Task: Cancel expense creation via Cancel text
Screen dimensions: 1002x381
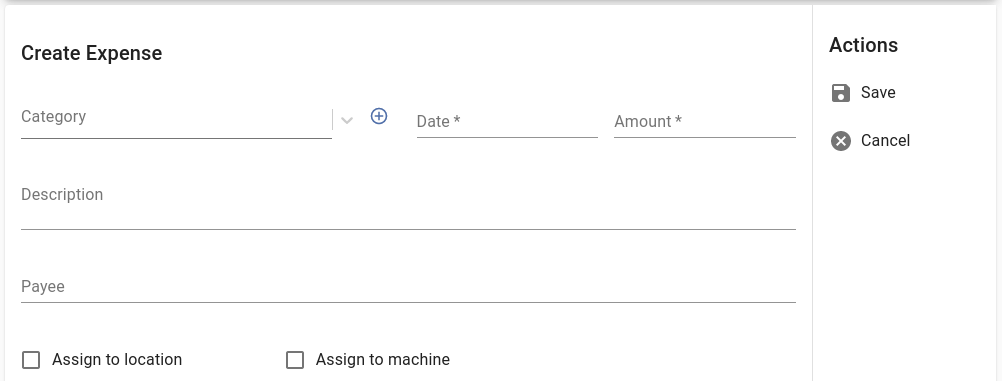Action: (x=885, y=141)
